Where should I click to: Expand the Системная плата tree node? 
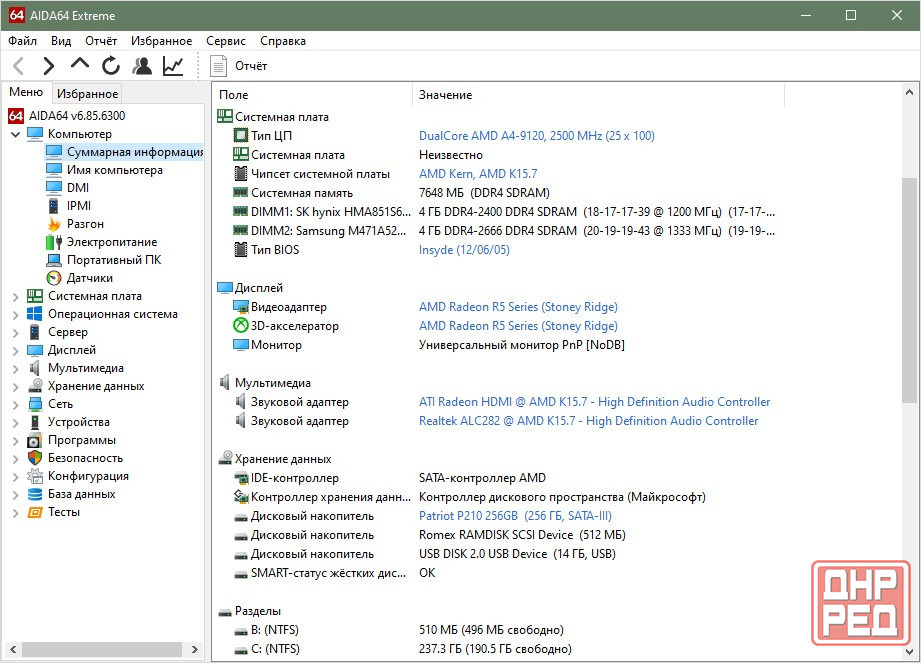coord(15,296)
